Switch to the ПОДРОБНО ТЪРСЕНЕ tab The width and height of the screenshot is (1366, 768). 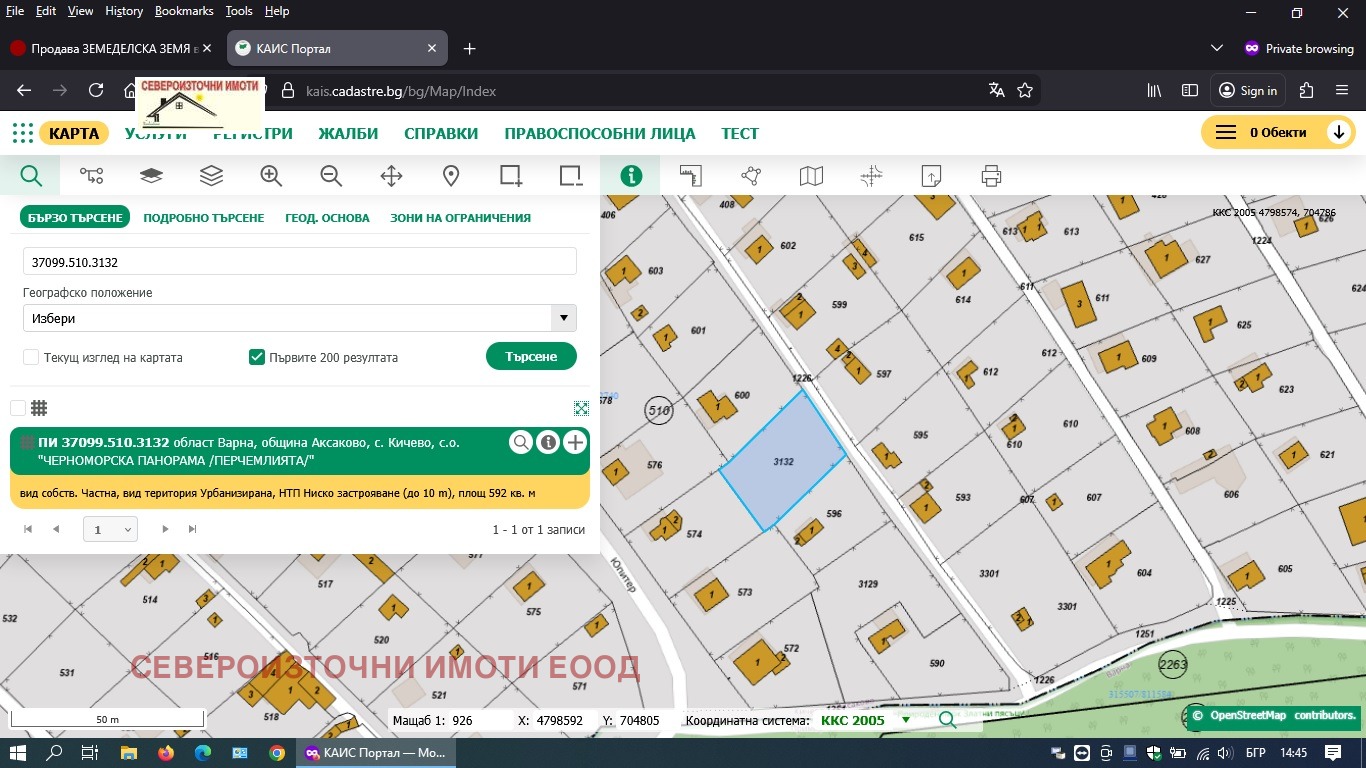click(x=204, y=217)
